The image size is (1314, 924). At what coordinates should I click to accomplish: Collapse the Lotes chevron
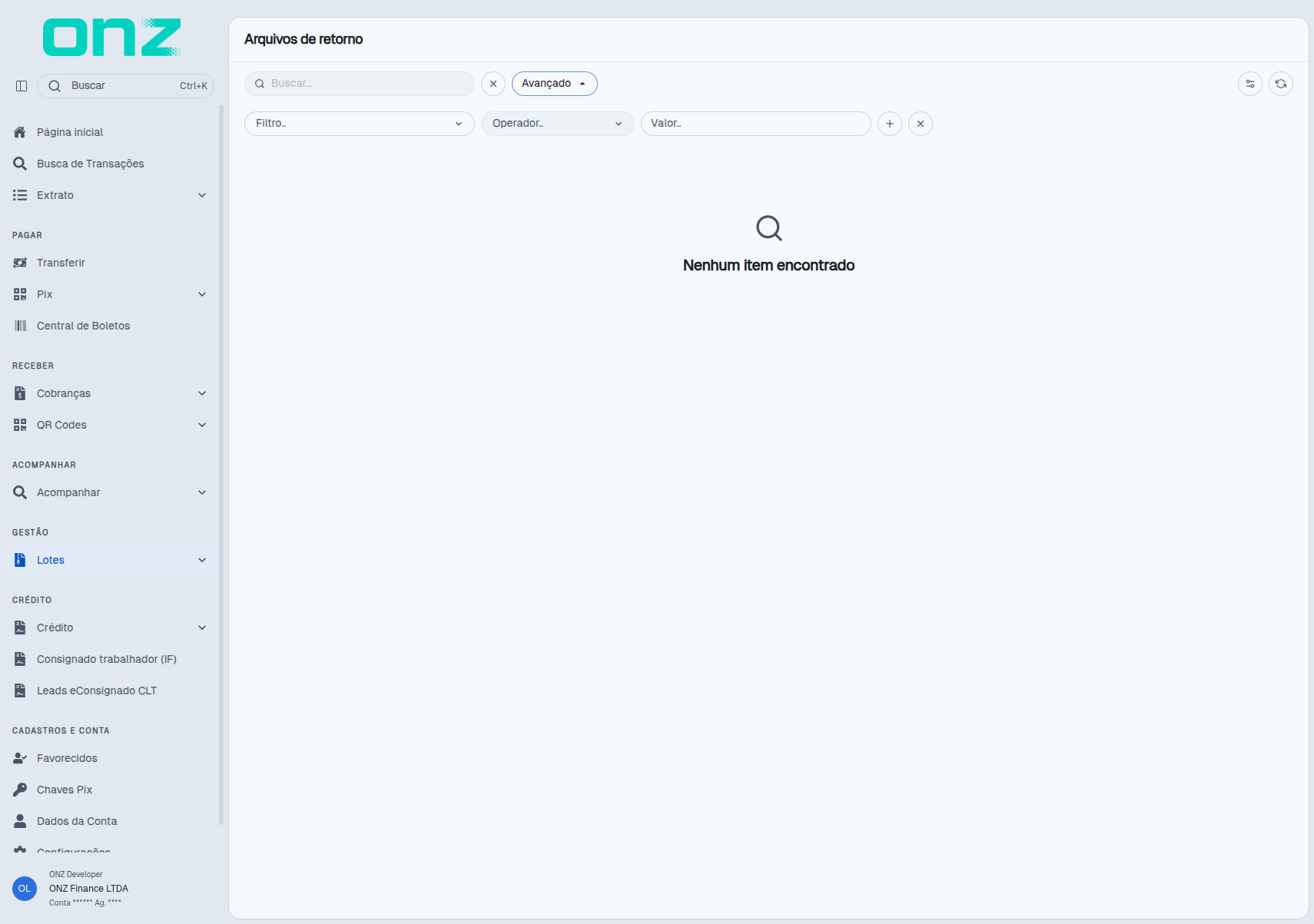tap(202, 560)
